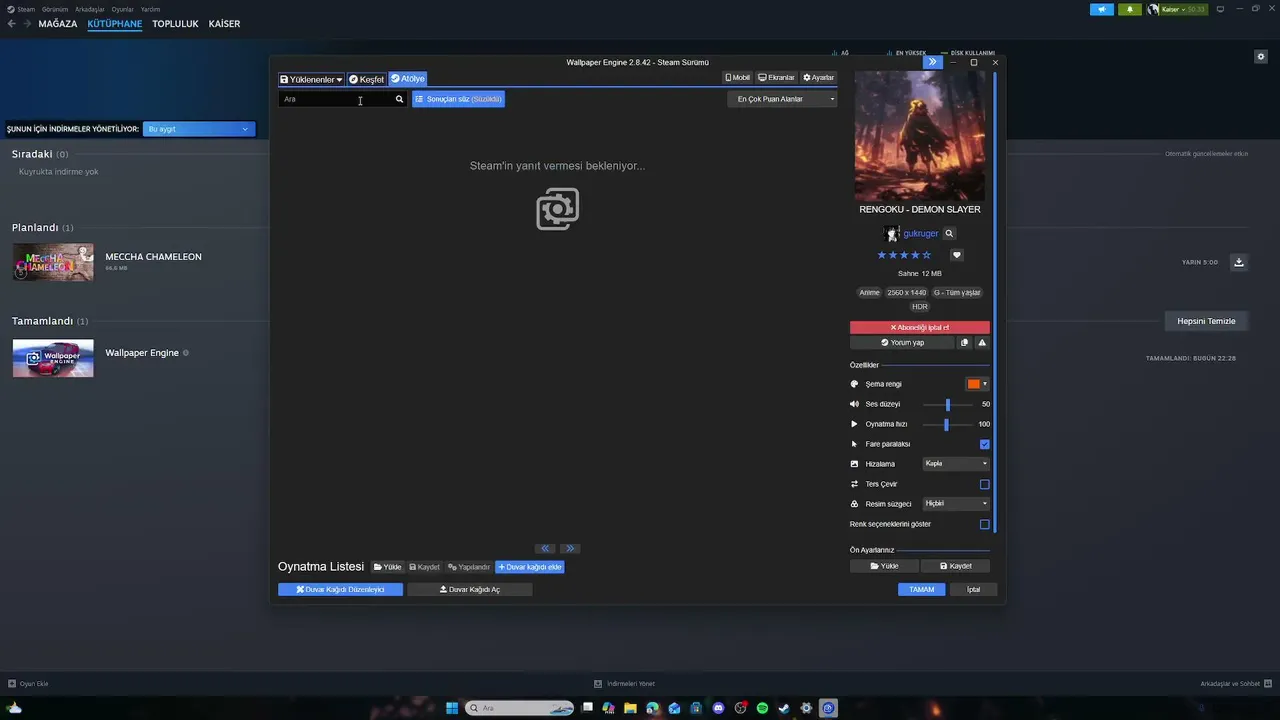Click the Sonuçları süz filter button

click(458, 99)
